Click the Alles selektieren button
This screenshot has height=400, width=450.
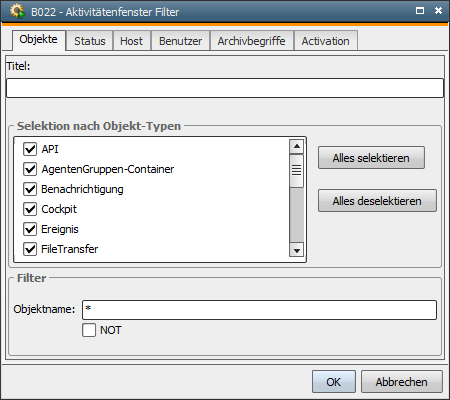pyautogui.click(x=371, y=158)
